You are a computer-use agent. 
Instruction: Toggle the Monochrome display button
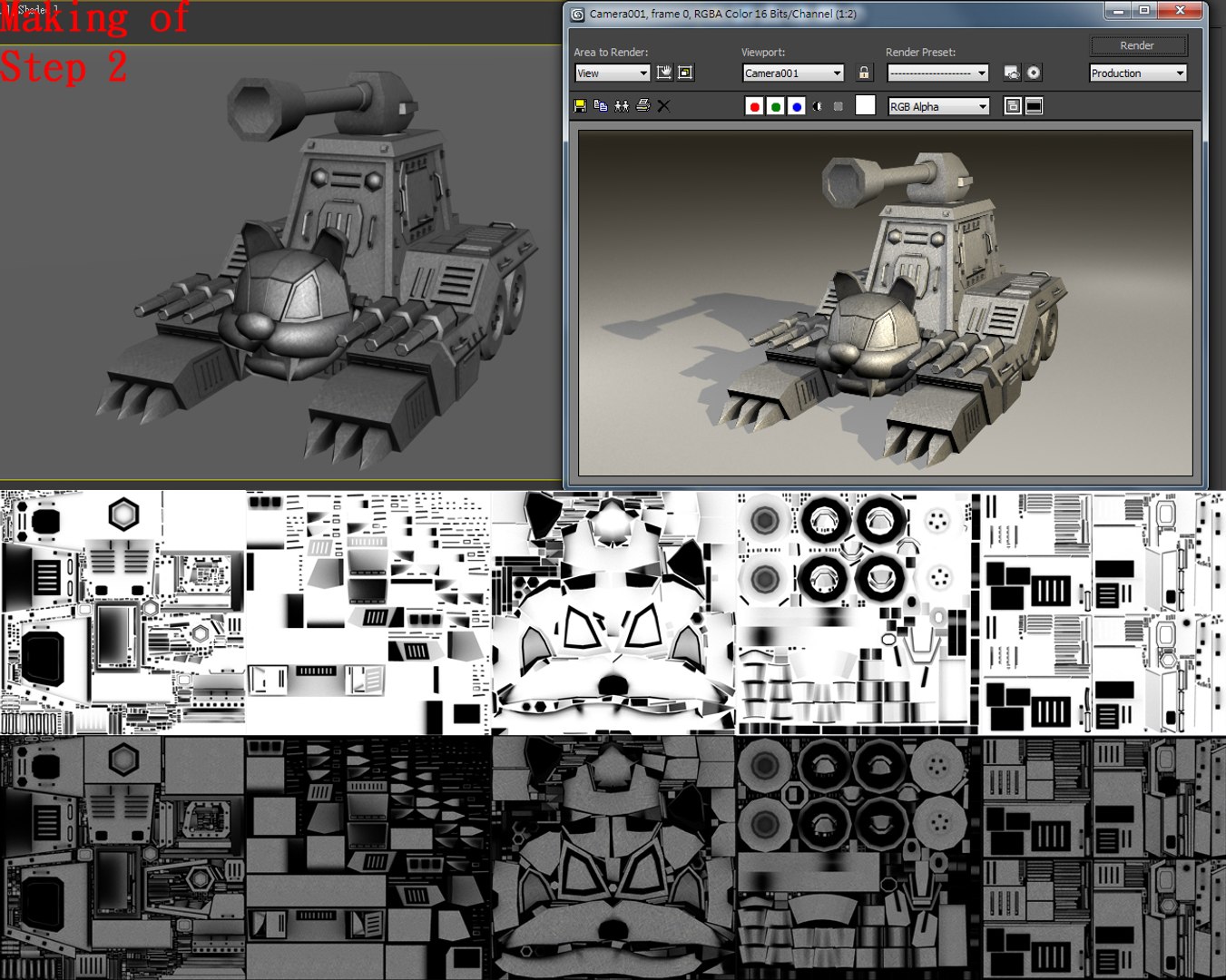click(x=839, y=106)
